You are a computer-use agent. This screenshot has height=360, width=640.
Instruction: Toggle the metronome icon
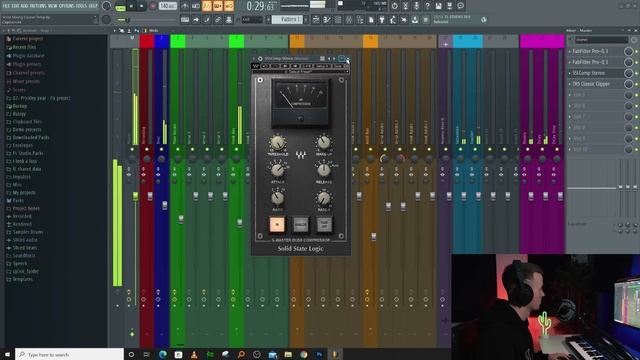[x=185, y=6]
